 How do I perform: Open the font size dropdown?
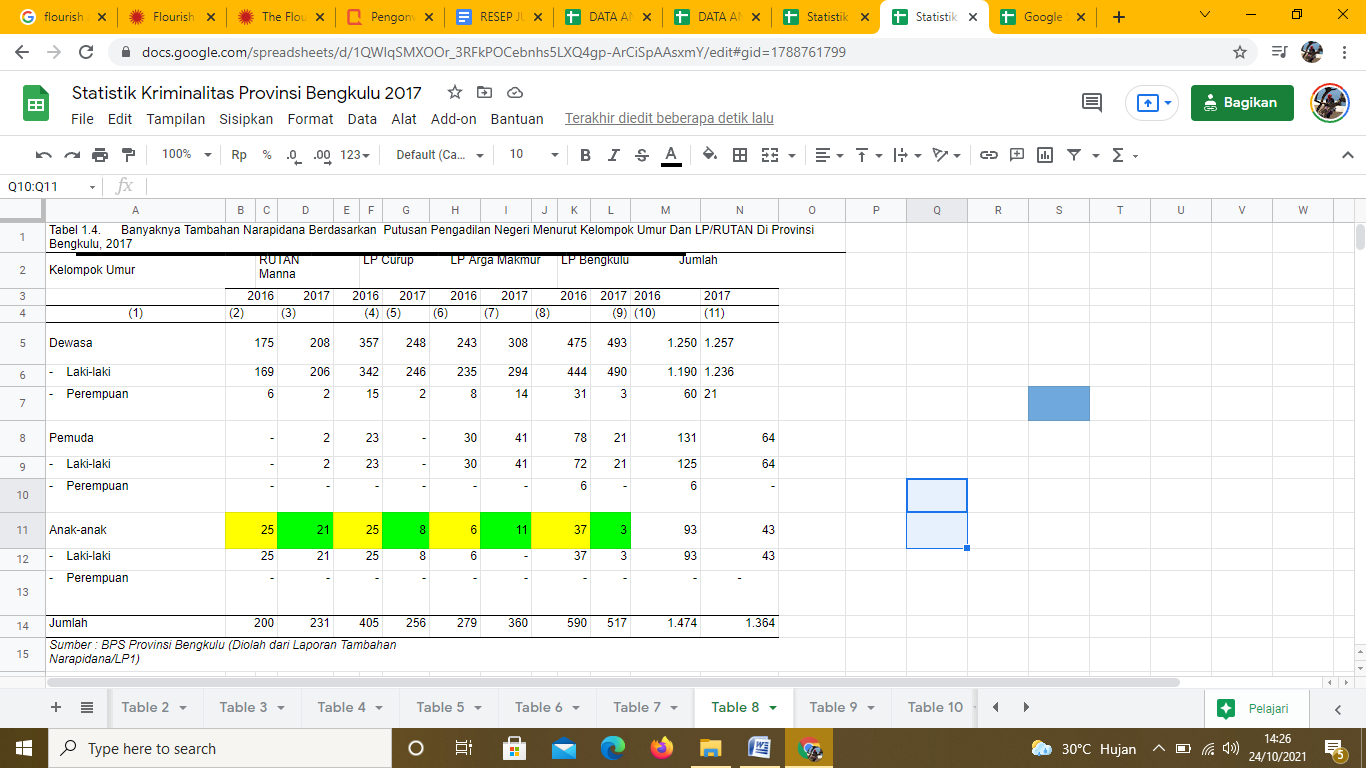534,155
